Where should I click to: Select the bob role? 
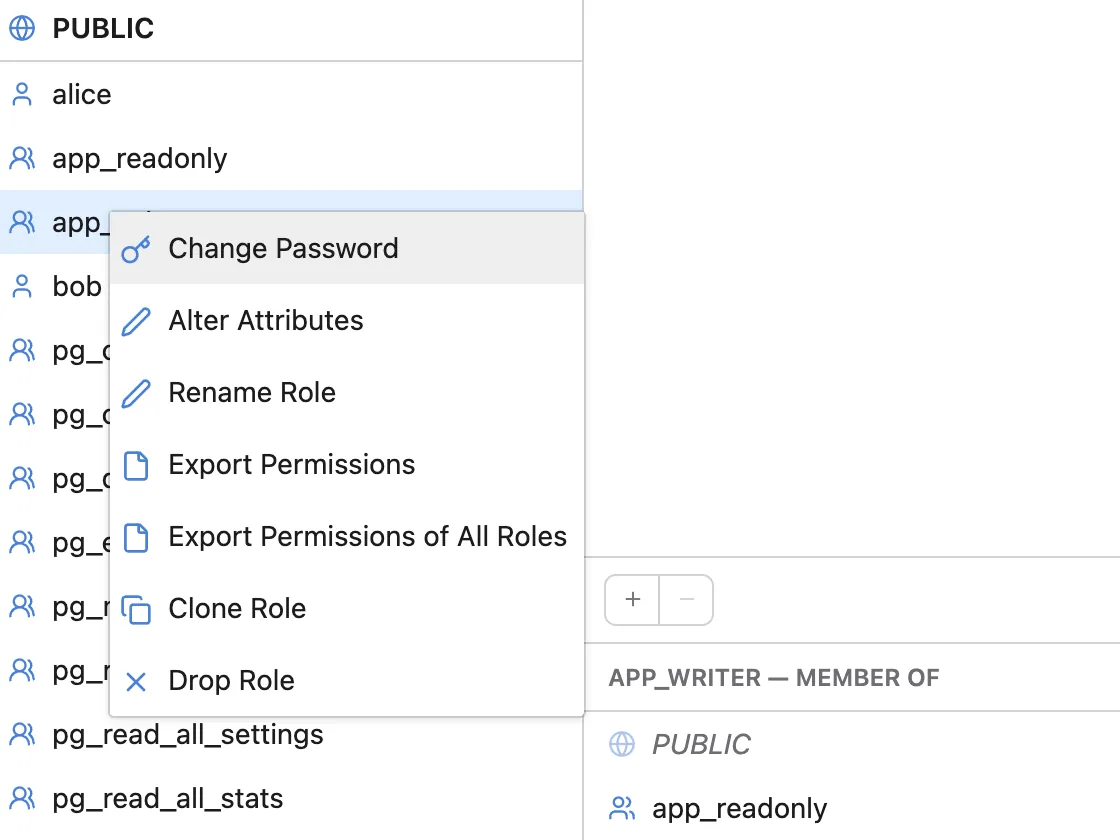click(x=54, y=286)
